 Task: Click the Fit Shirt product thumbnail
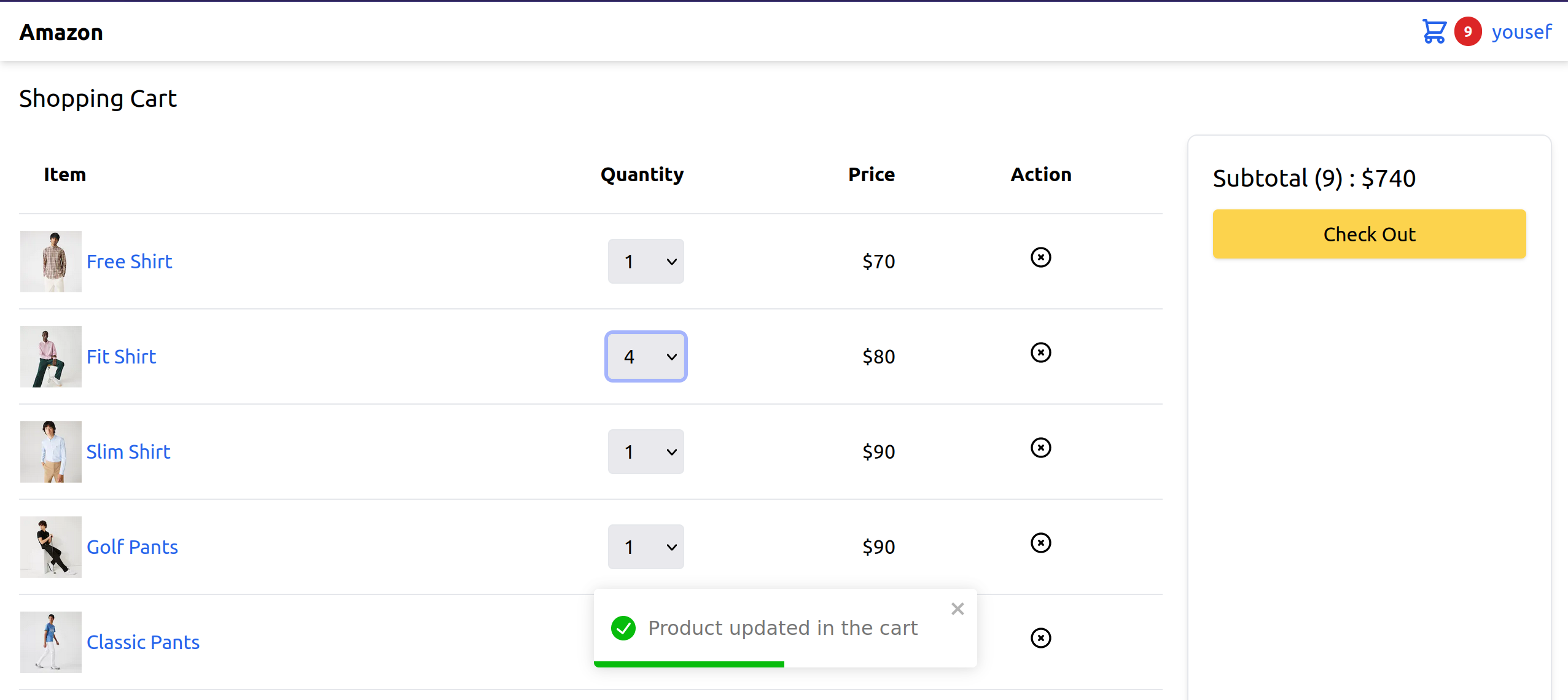(x=51, y=357)
